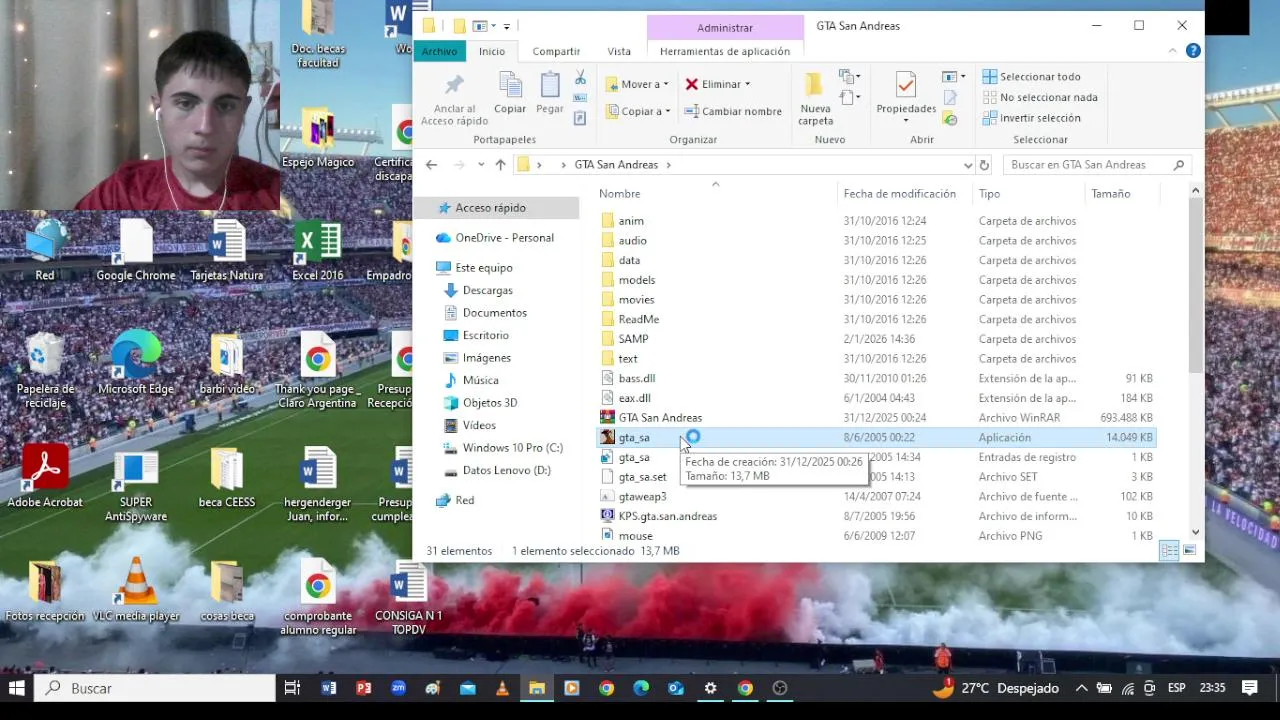Click No seleccionar nada
Image resolution: width=1280 pixels, height=720 pixels.
pyautogui.click(x=1040, y=97)
